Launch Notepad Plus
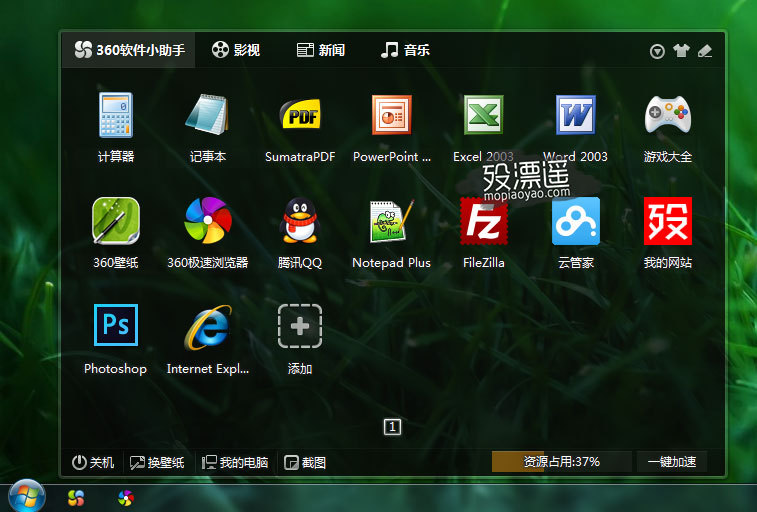 pyautogui.click(x=392, y=221)
